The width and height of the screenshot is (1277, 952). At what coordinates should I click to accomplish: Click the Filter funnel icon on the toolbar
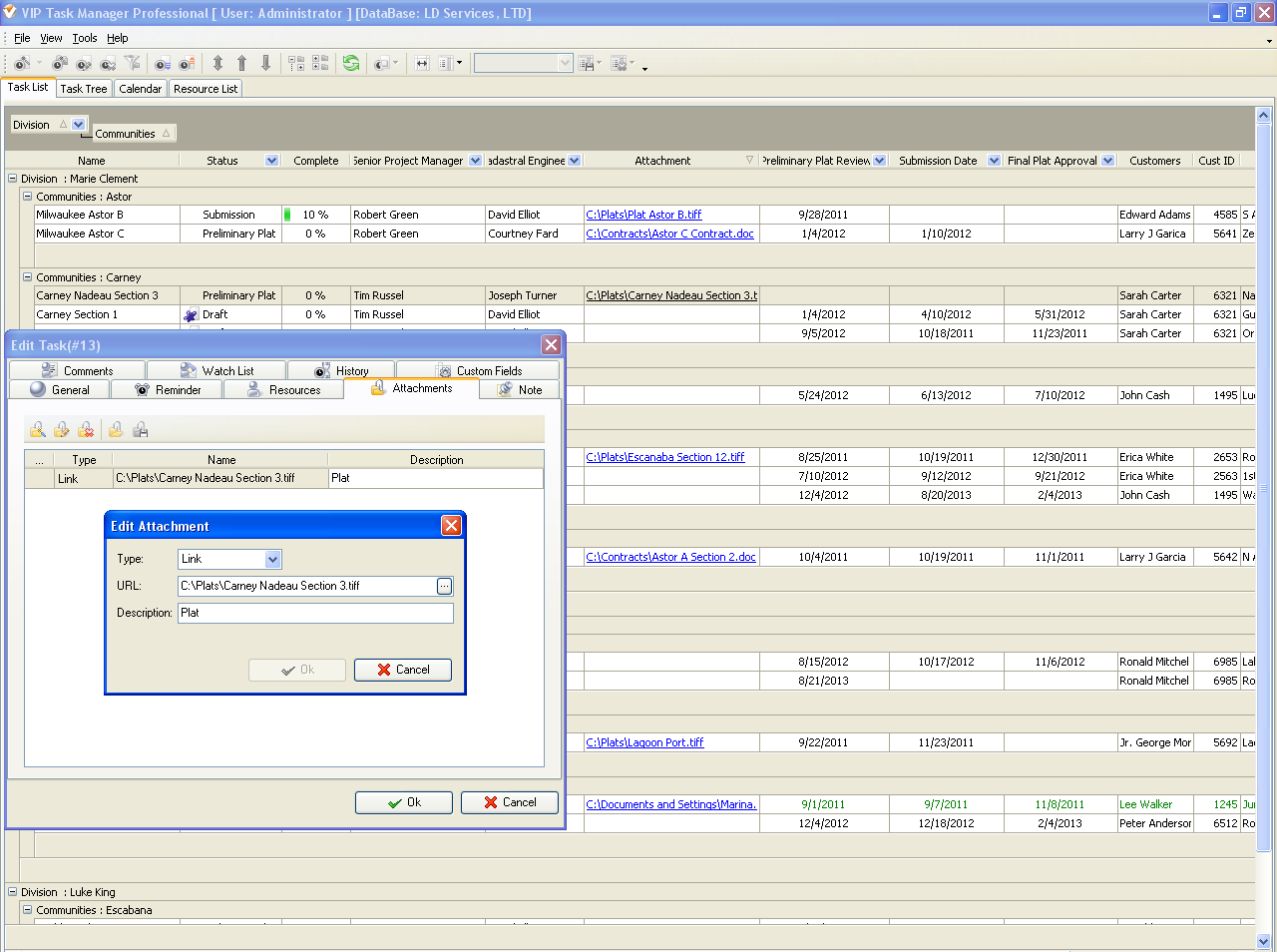pyautogui.click(x=133, y=62)
